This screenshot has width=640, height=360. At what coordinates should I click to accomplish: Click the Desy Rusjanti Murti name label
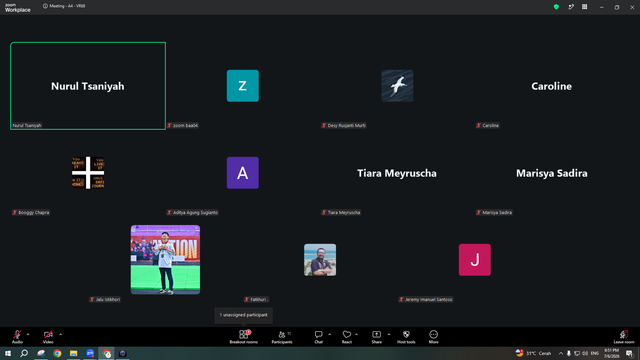coord(343,125)
